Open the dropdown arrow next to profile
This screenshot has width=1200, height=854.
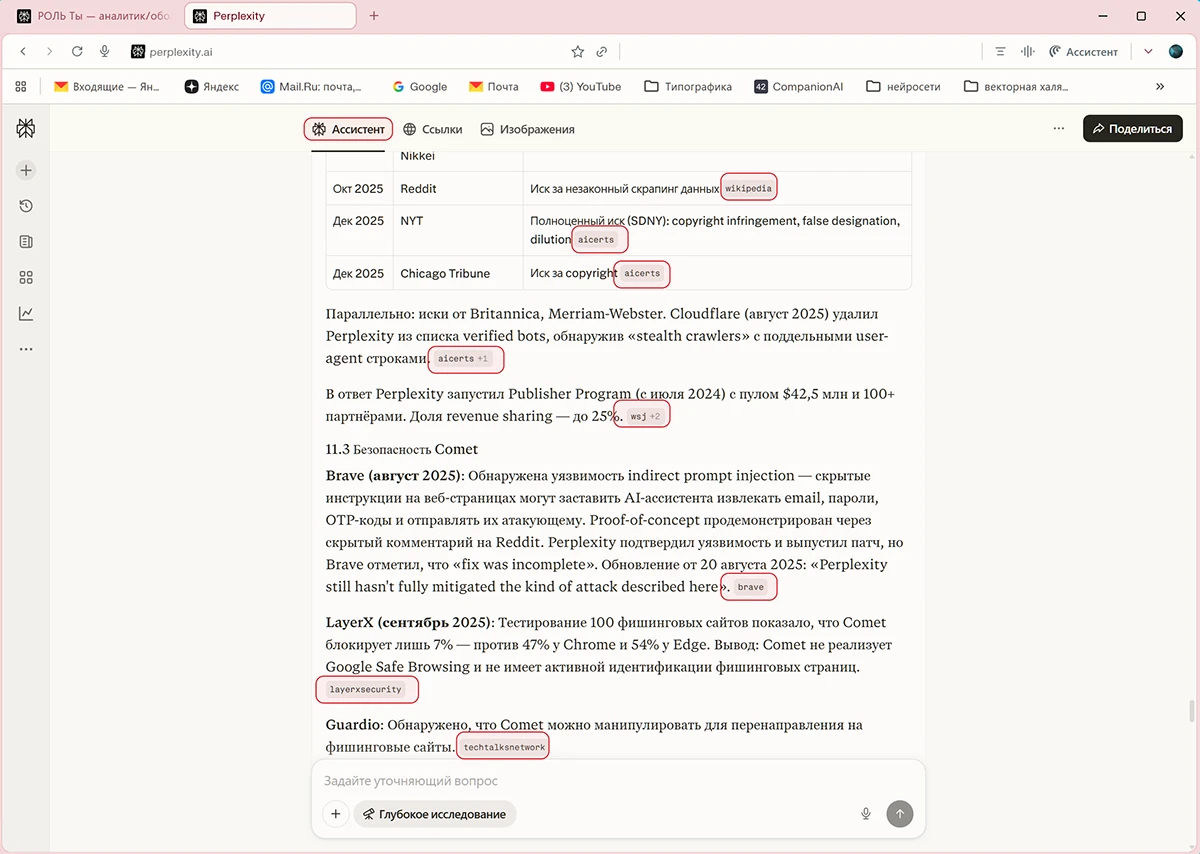tap(1148, 52)
